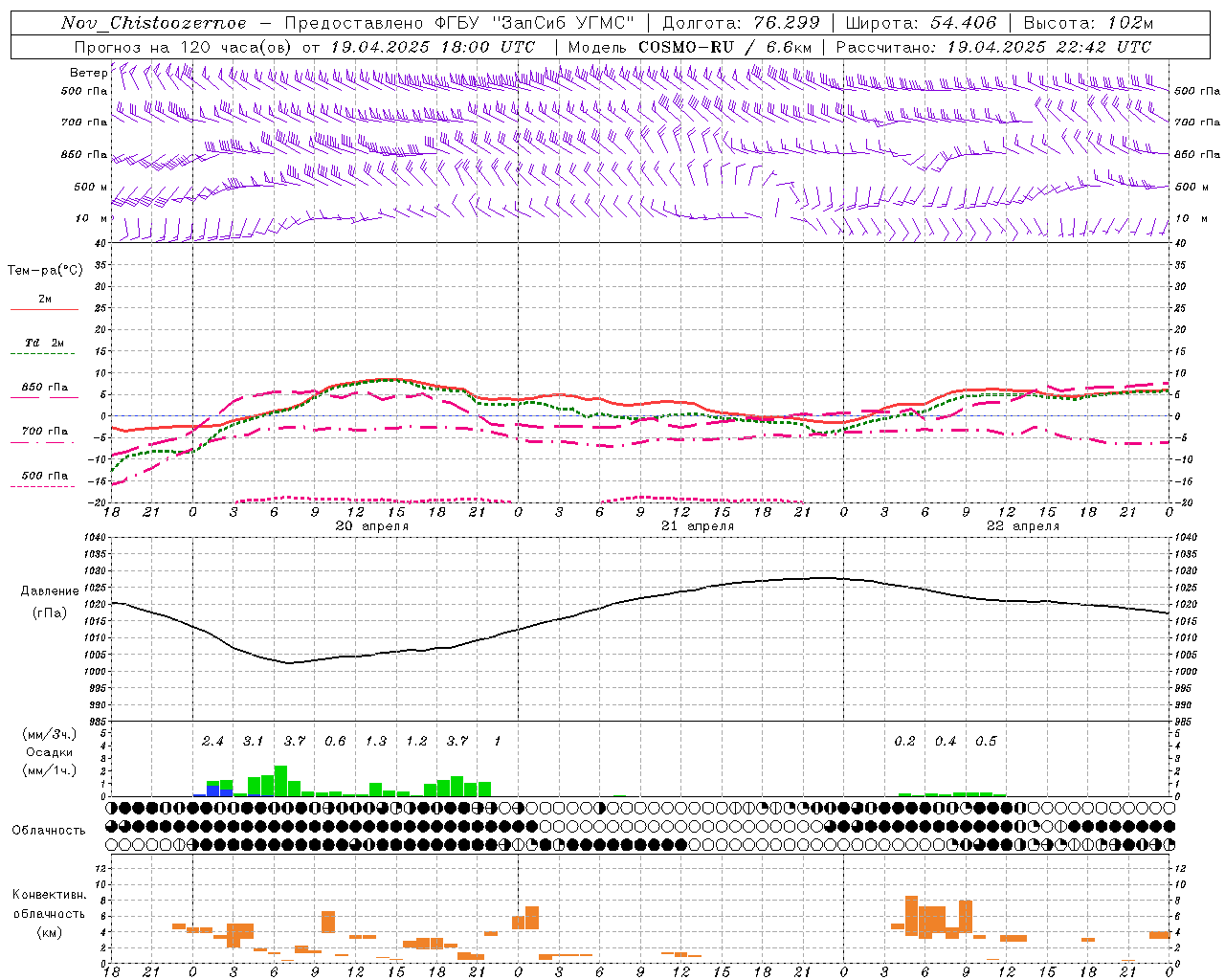
Task: Click the forecast start time 19.04.2025 18:00 UTC
Action: (x=433, y=47)
